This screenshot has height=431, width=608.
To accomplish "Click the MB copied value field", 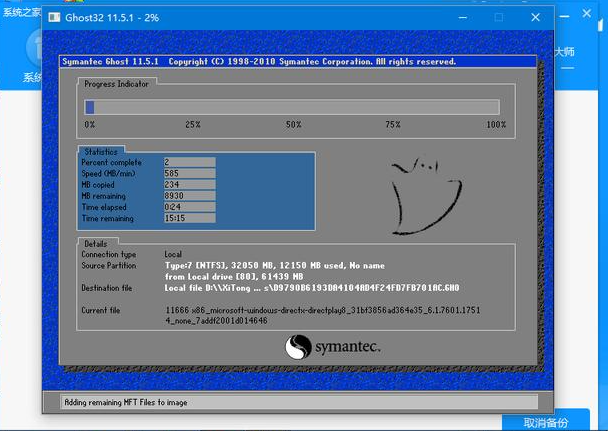I will [188, 184].
